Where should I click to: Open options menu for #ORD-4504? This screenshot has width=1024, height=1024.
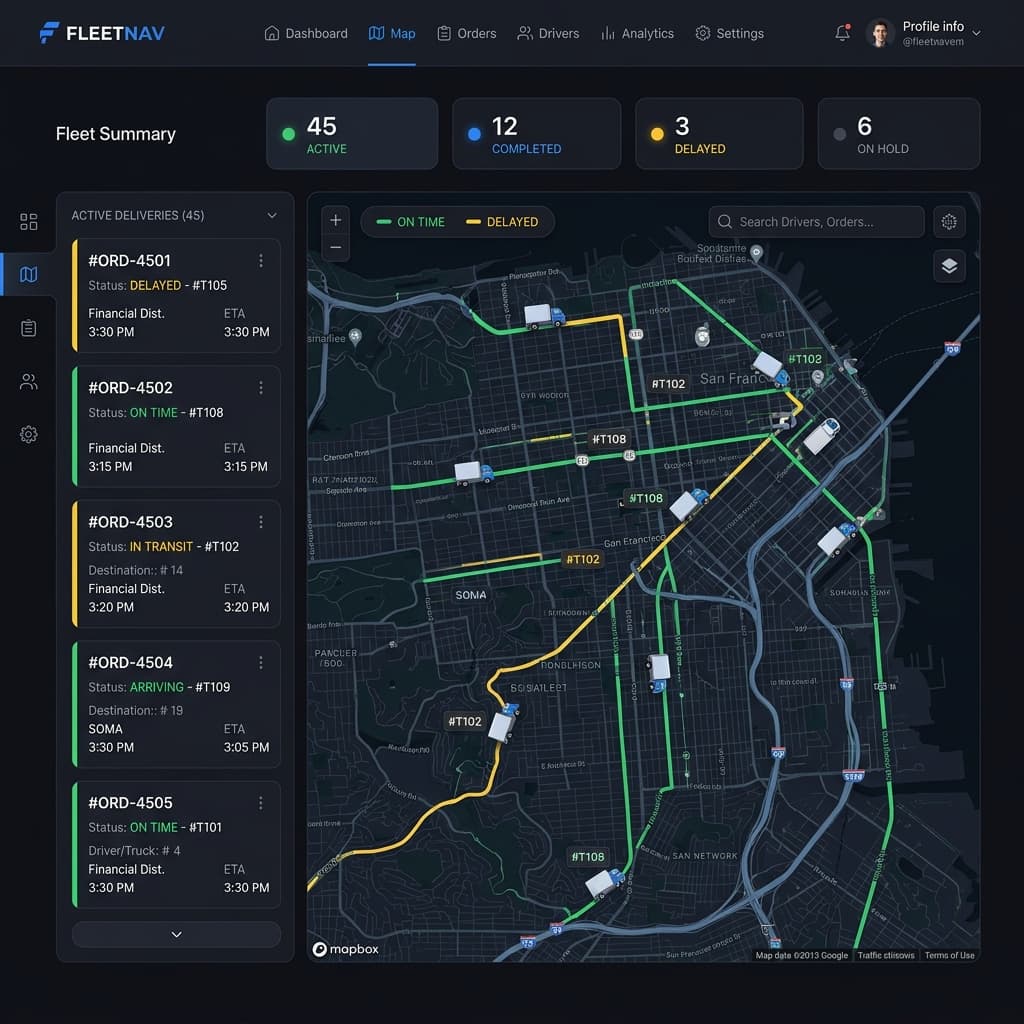261,663
